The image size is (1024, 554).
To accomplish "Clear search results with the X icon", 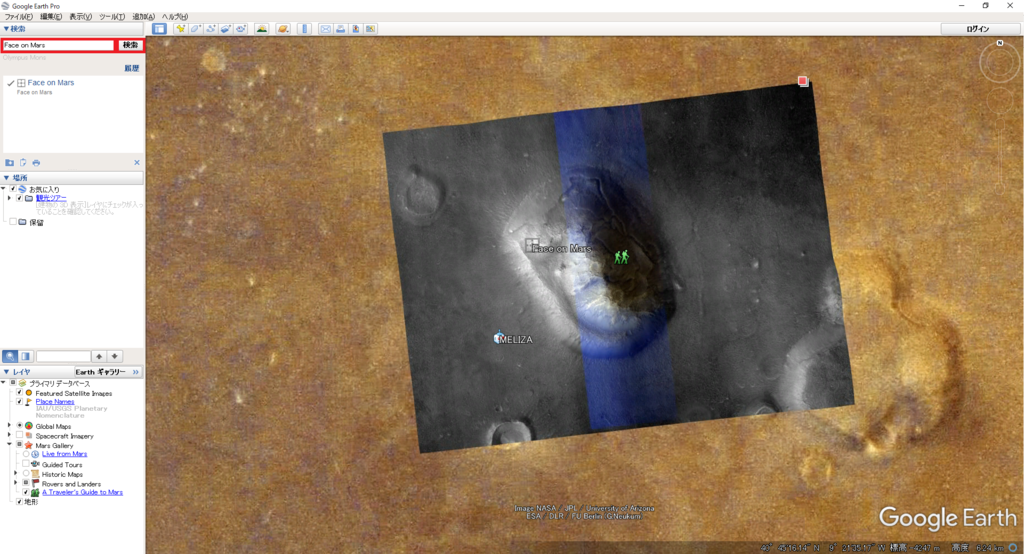I will pos(136,163).
